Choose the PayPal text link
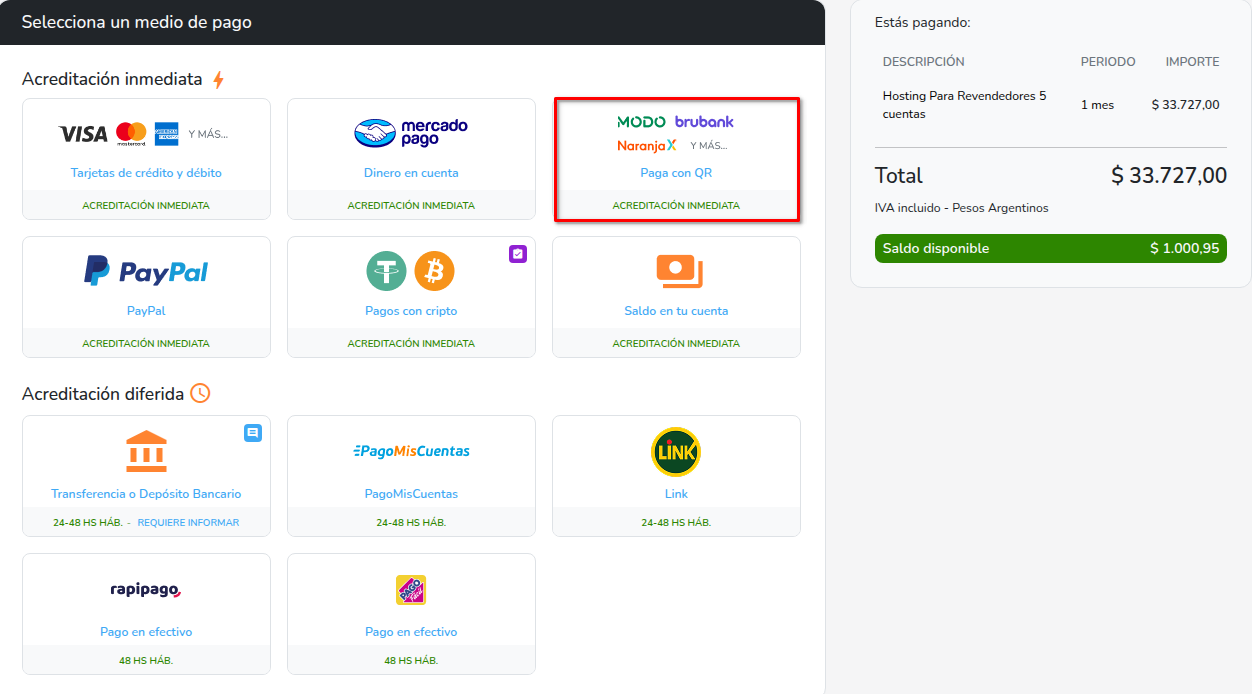The width and height of the screenshot is (1252, 694). tap(146, 311)
